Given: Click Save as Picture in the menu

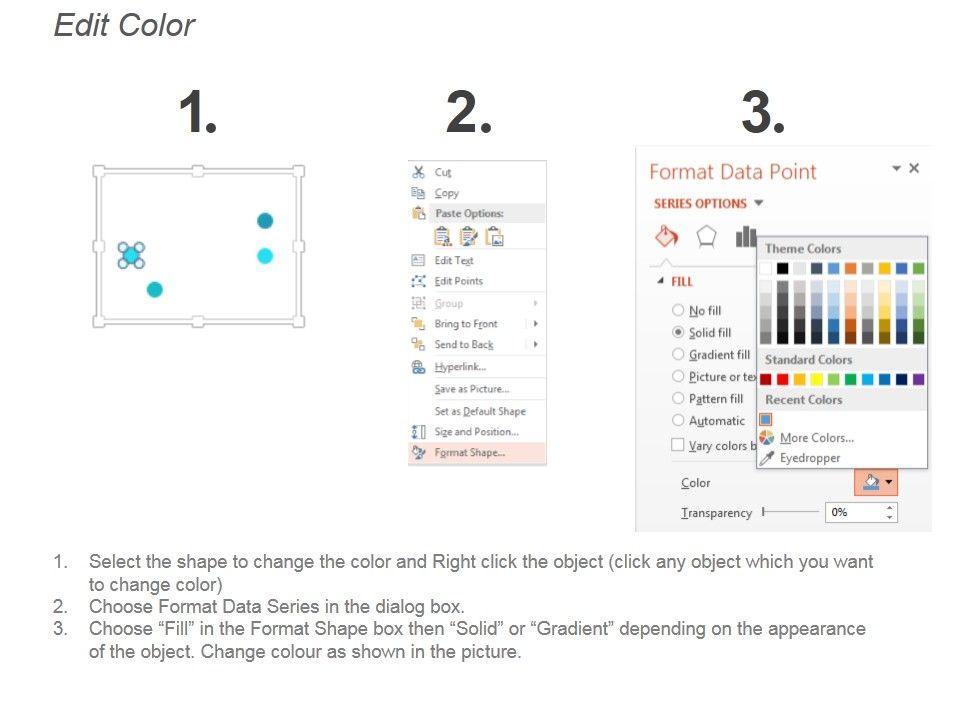Looking at the screenshot, I should coord(471,389).
